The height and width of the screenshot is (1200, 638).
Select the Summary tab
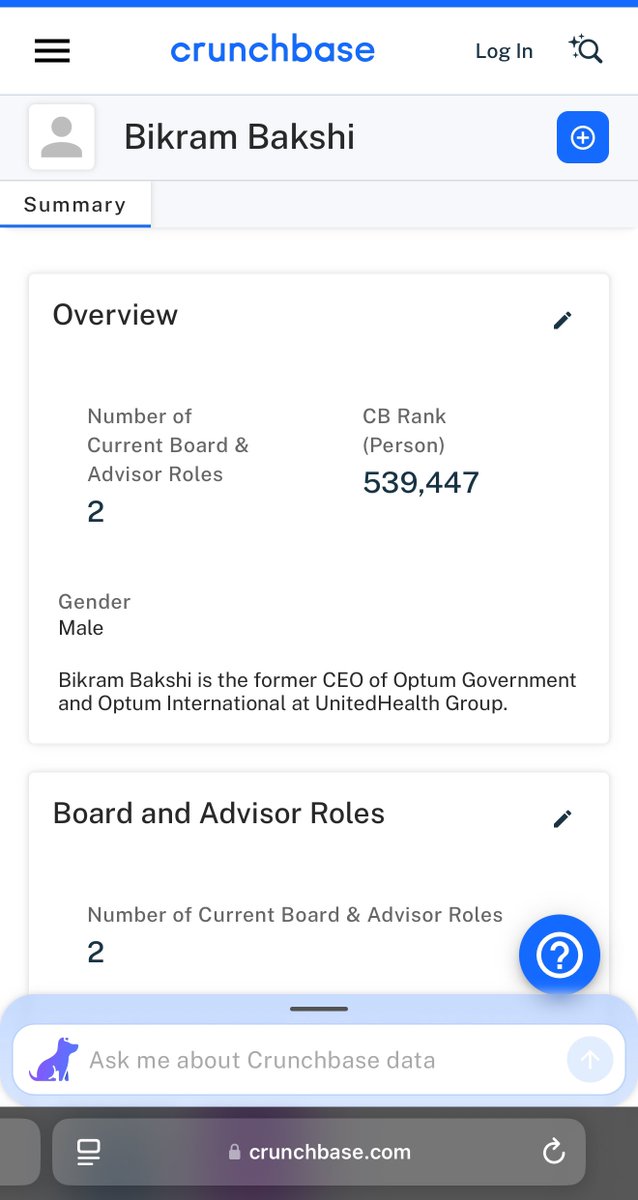click(75, 205)
